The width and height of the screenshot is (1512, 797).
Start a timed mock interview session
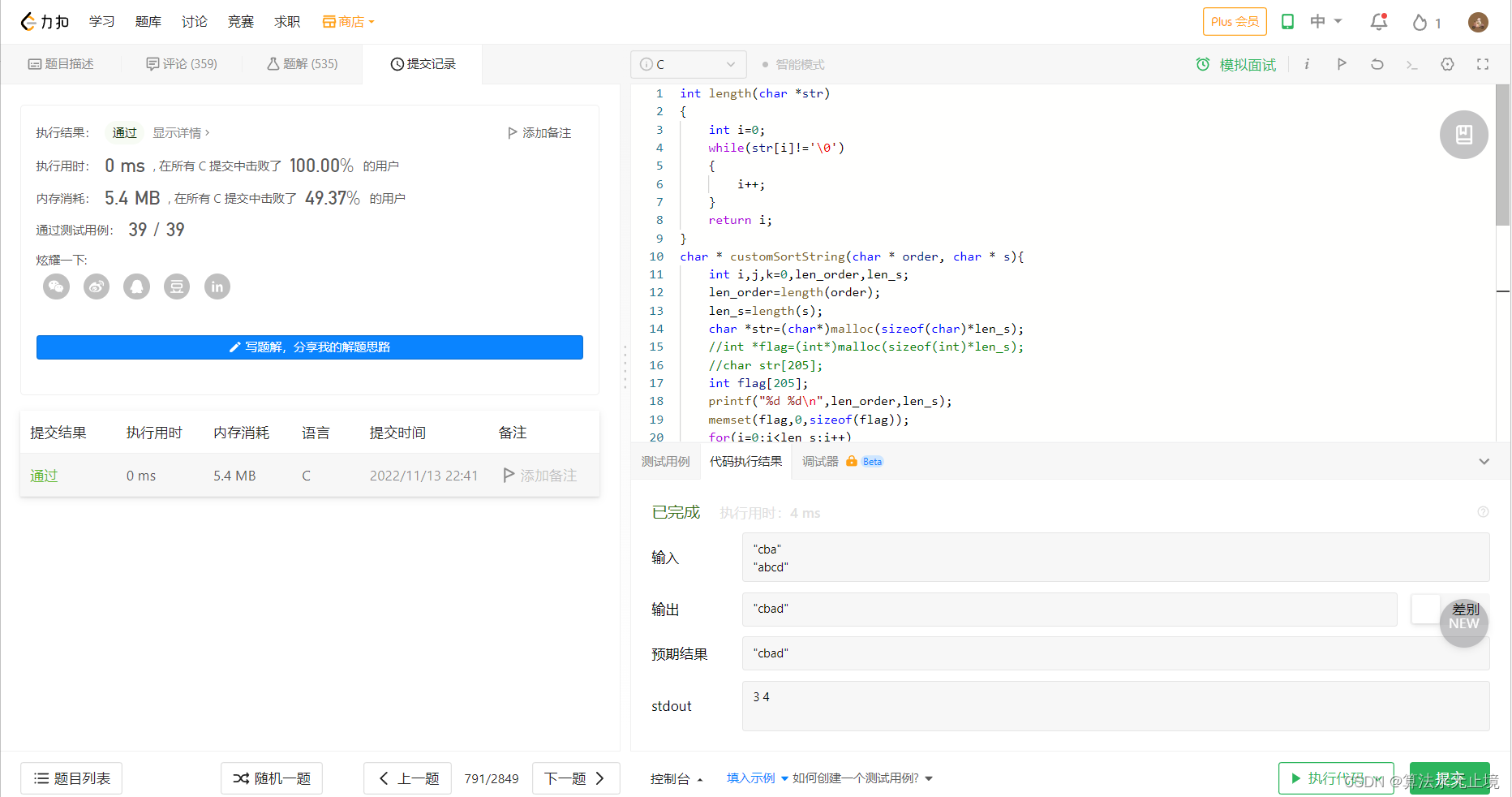coord(1235,64)
